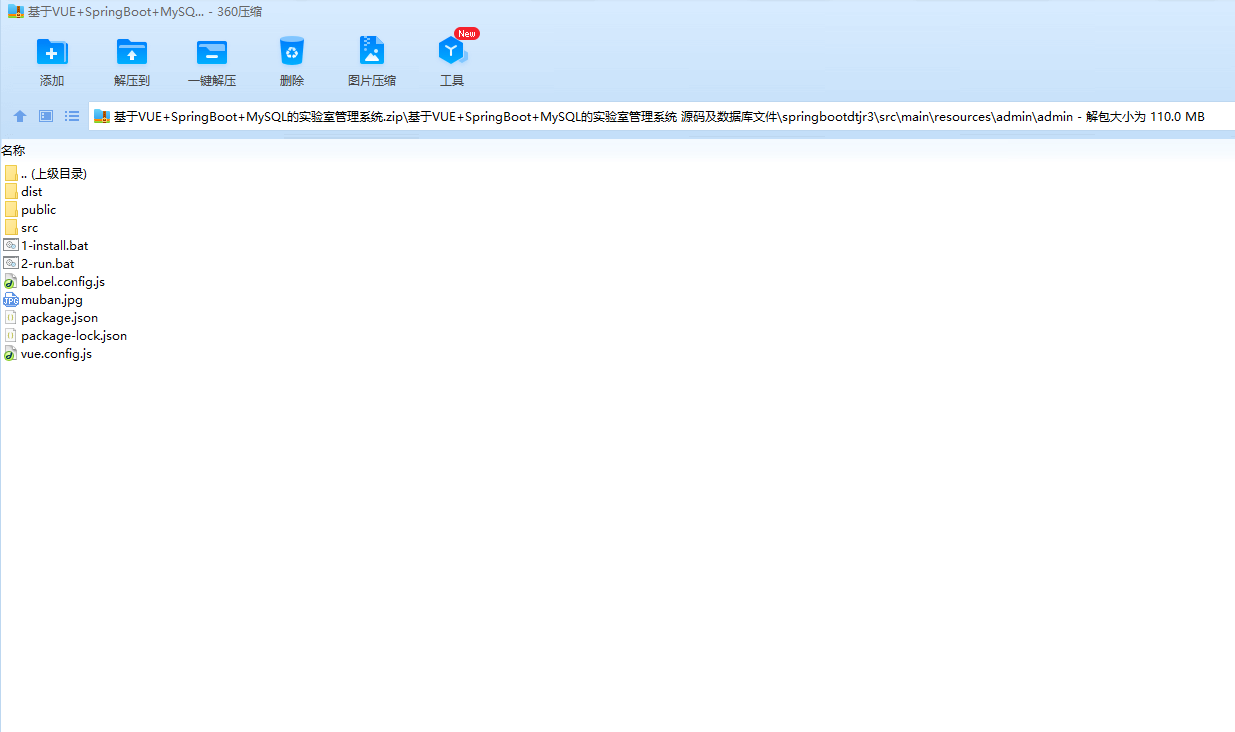Viewport: 1235px width, 732px height.
Task: Click the 解压到 label text
Action: pyautogui.click(x=132, y=81)
